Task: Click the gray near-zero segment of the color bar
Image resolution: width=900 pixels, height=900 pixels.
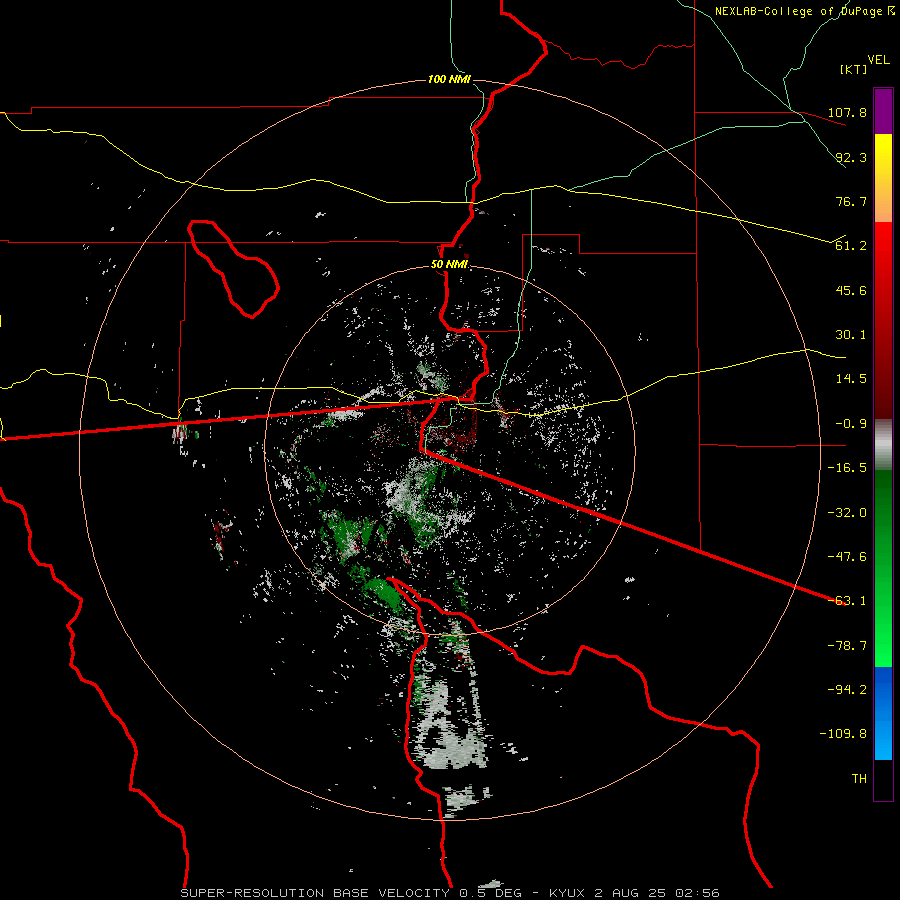Action: [x=883, y=445]
